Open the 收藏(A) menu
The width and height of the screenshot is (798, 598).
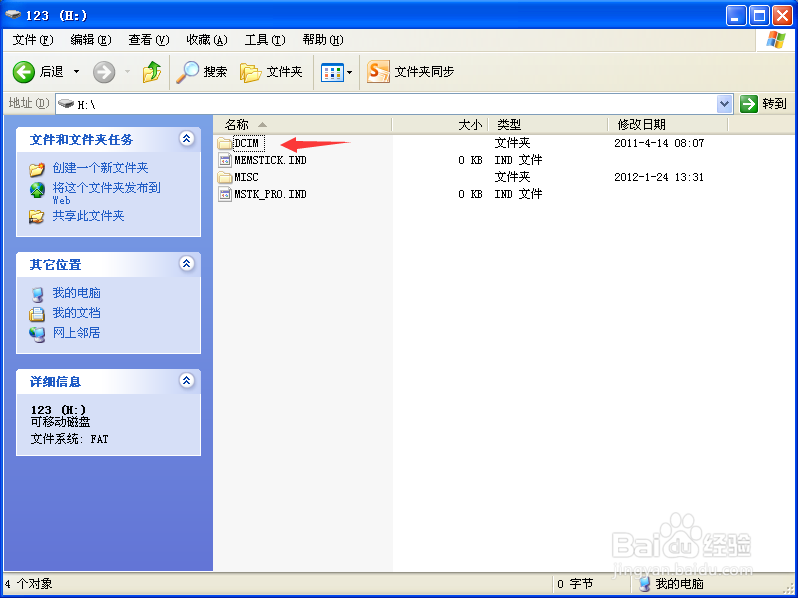pyautogui.click(x=207, y=40)
